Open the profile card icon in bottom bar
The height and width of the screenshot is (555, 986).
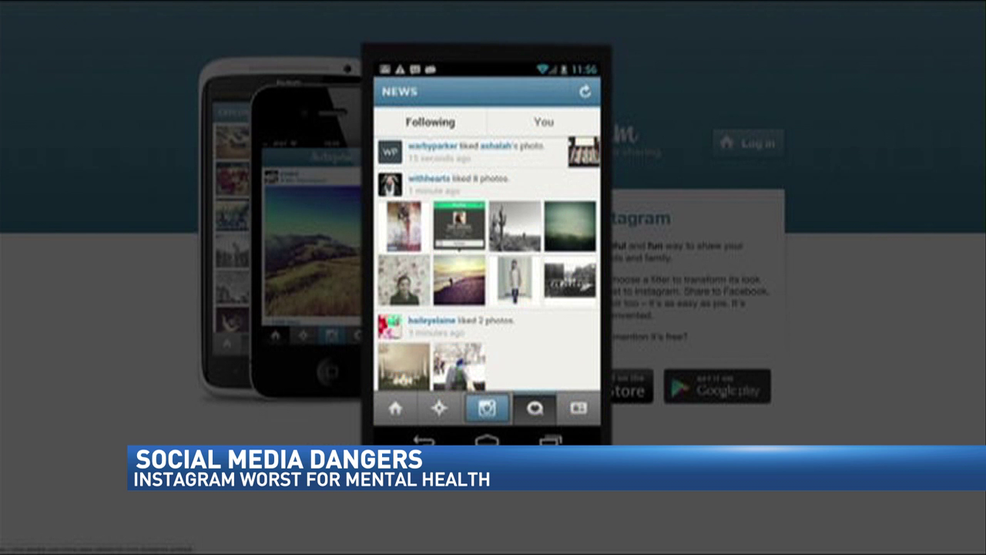579,409
